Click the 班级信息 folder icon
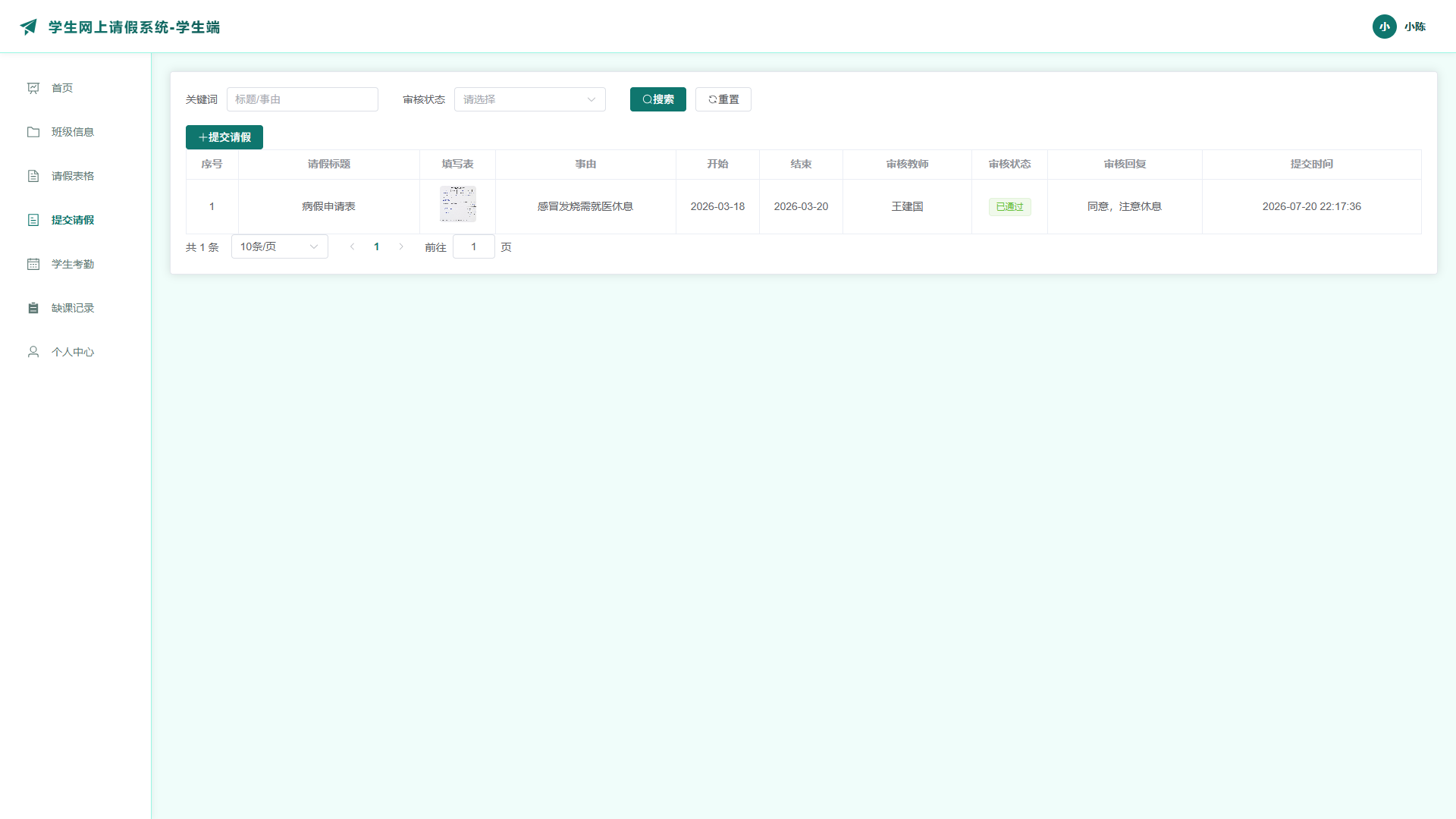 [33, 132]
